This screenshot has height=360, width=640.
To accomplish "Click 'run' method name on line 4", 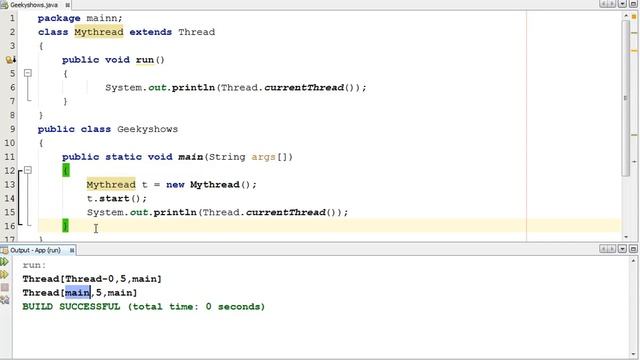I will [x=144, y=60].
